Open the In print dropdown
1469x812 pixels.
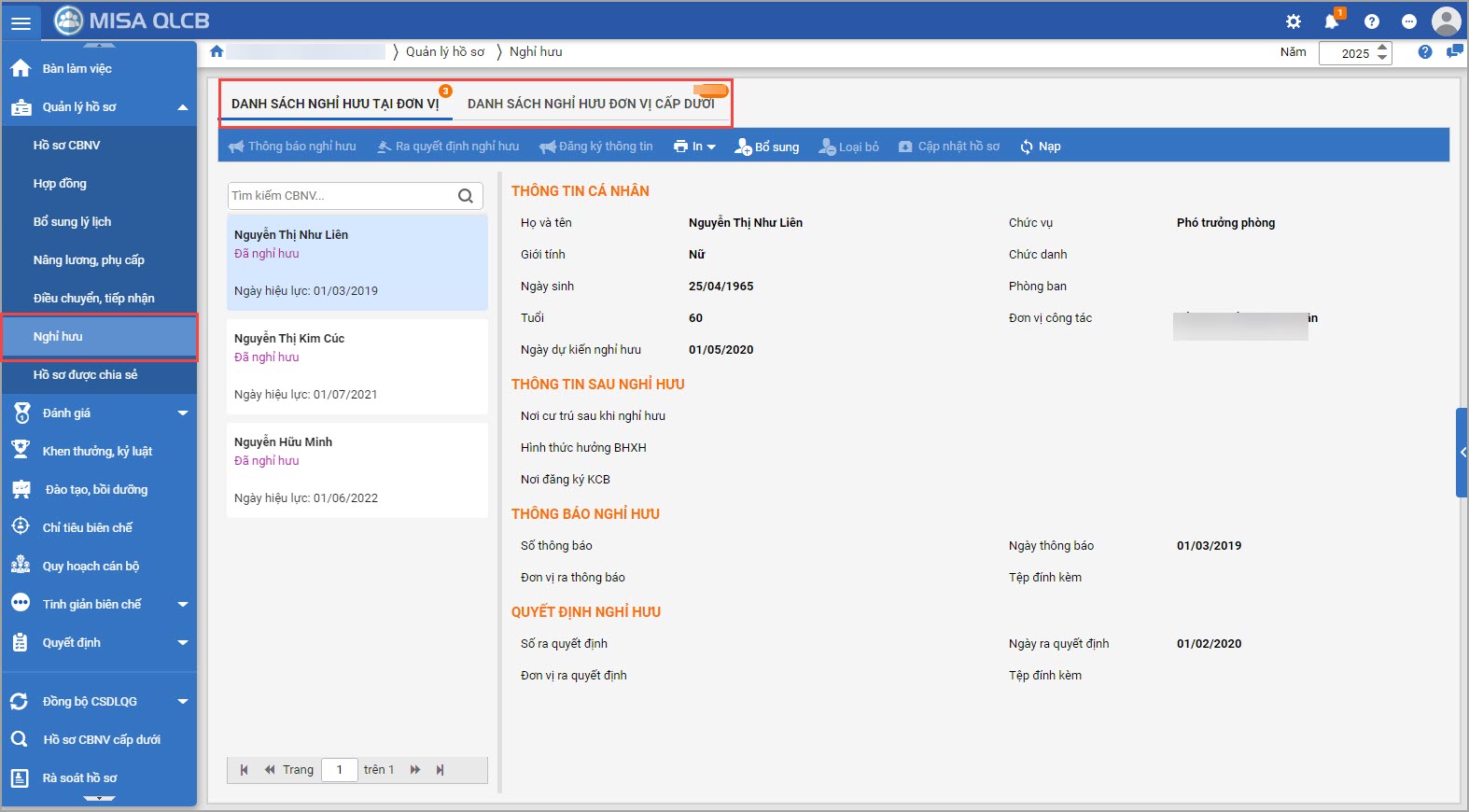point(694,147)
